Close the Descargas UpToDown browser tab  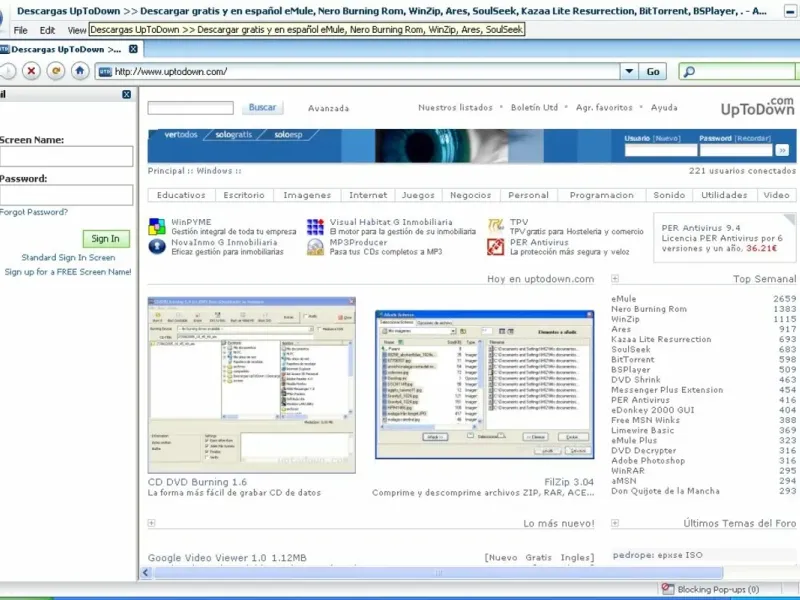coord(133,49)
